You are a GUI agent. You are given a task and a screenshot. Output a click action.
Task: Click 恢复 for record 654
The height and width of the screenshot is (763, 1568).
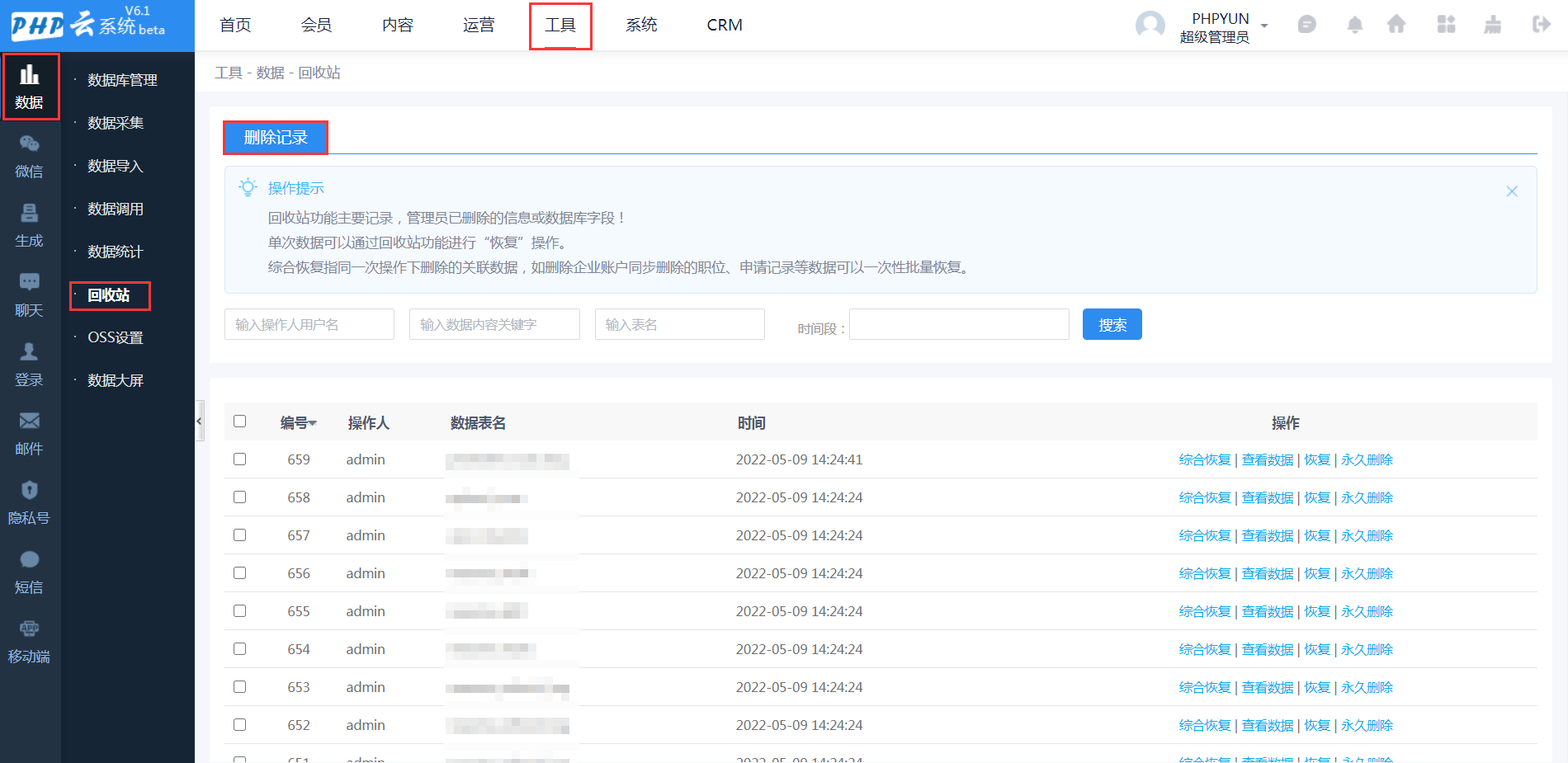pos(1317,649)
